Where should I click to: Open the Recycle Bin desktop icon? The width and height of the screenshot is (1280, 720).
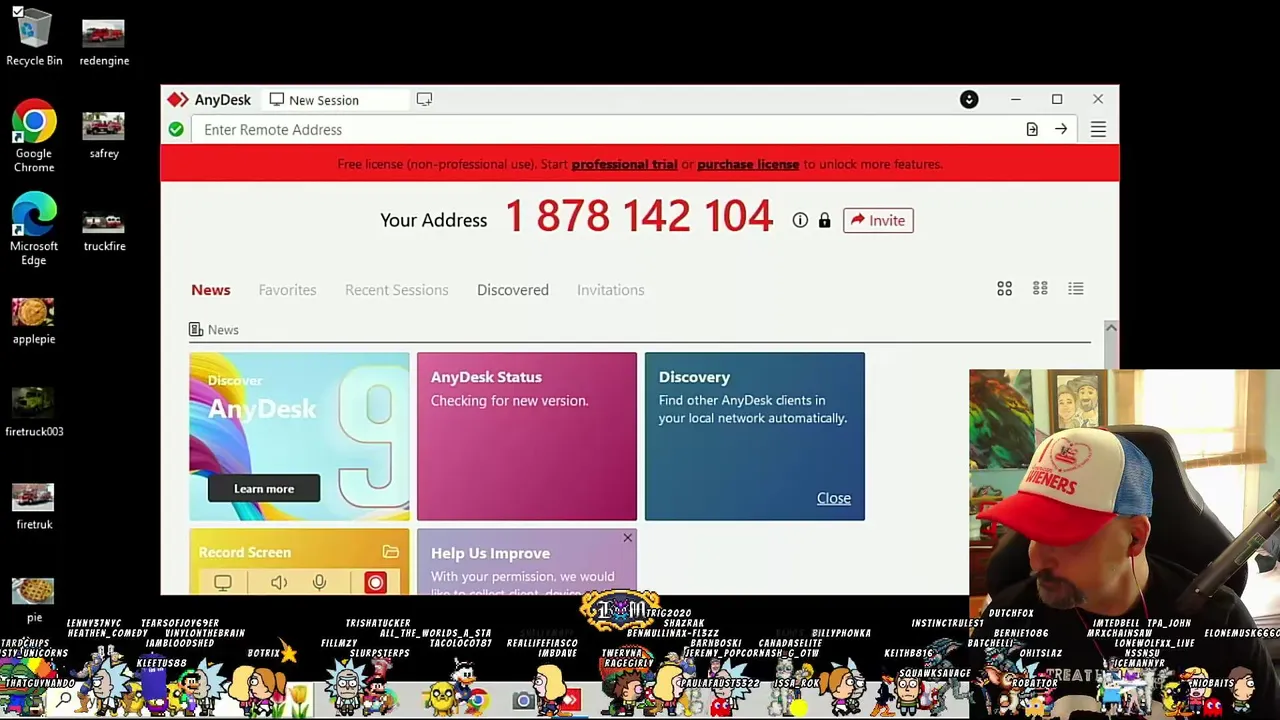[x=34, y=36]
